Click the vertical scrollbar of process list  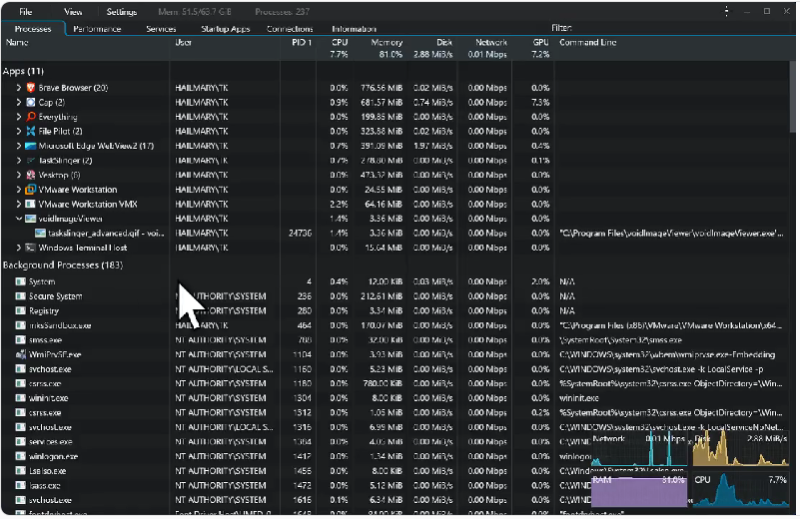pos(792,97)
